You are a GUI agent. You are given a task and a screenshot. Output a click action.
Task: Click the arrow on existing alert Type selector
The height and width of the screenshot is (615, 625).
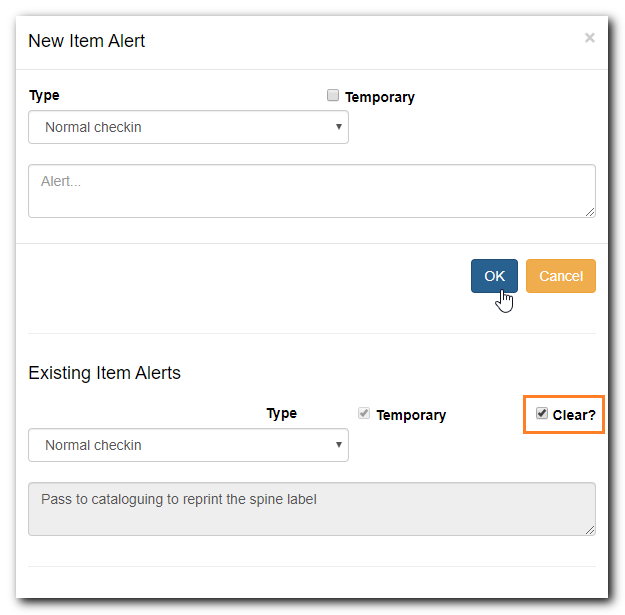(x=338, y=445)
